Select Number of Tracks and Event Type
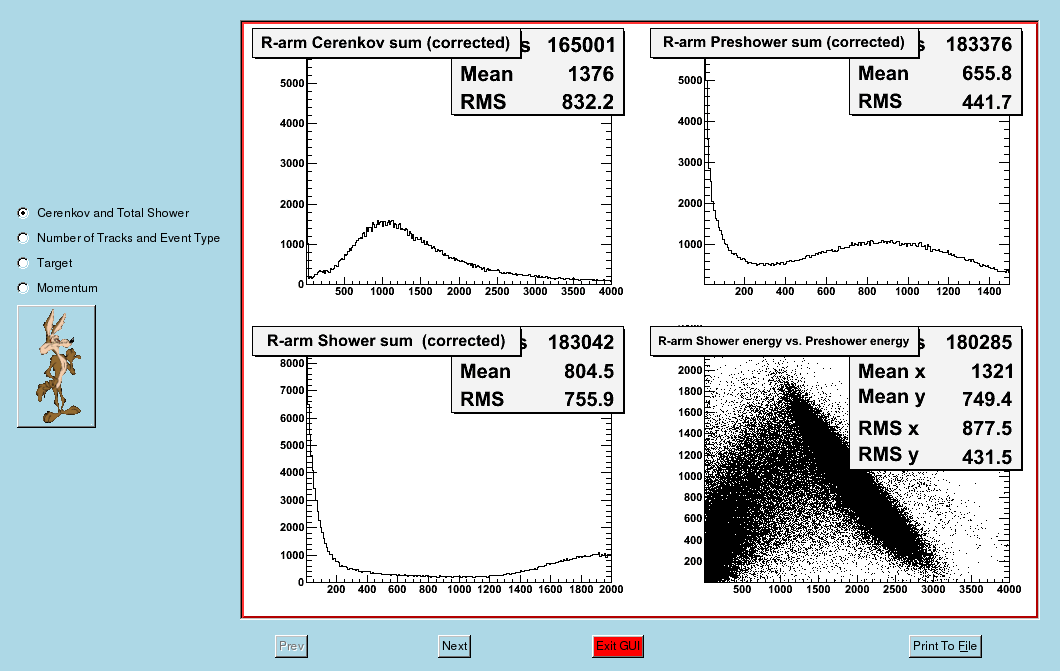The image size is (1060, 671). click(23, 238)
